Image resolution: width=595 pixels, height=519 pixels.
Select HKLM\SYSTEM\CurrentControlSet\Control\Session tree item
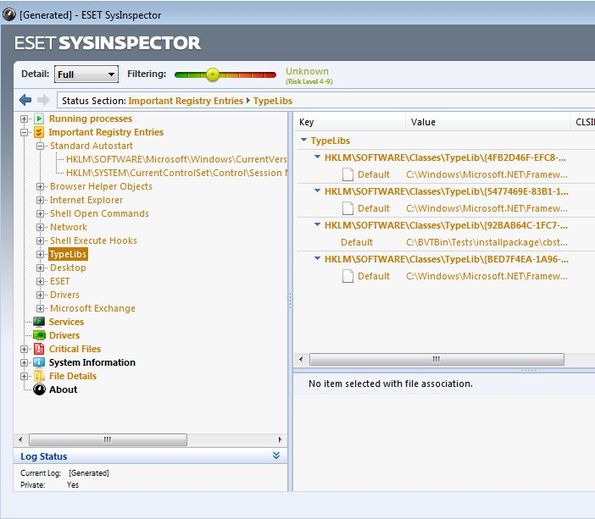pos(177,173)
